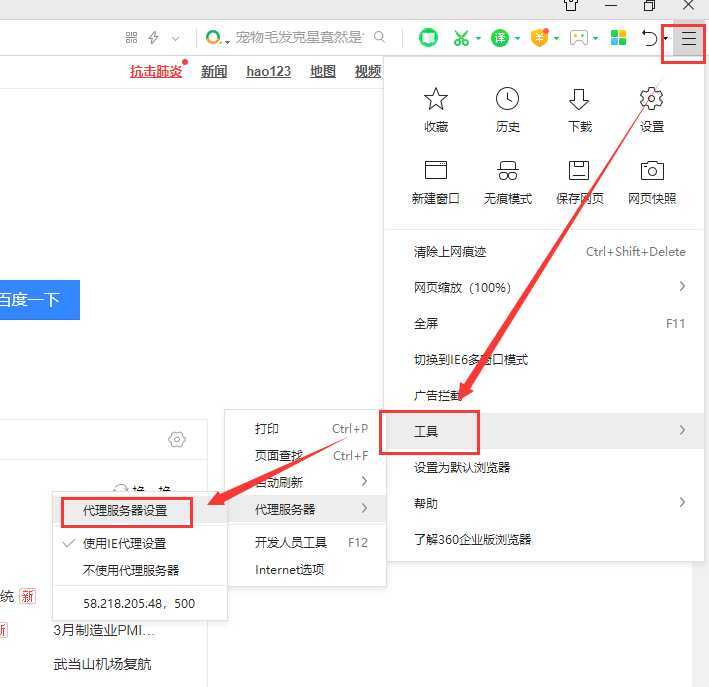The width and height of the screenshot is (709, 687).
Task: Click the skin/shirt icon in title bar
Action: (x=571, y=5)
